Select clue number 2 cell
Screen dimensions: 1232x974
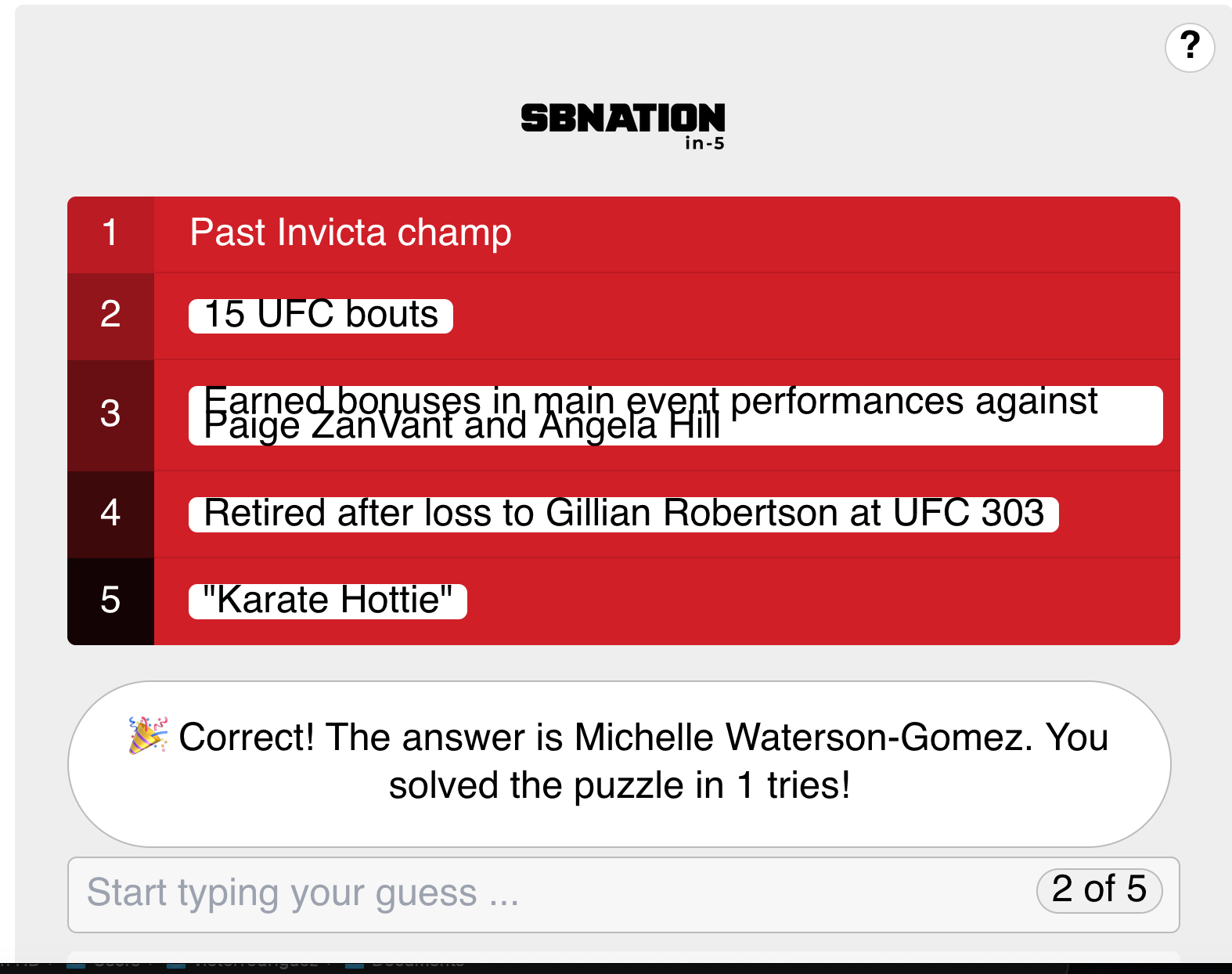click(110, 315)
